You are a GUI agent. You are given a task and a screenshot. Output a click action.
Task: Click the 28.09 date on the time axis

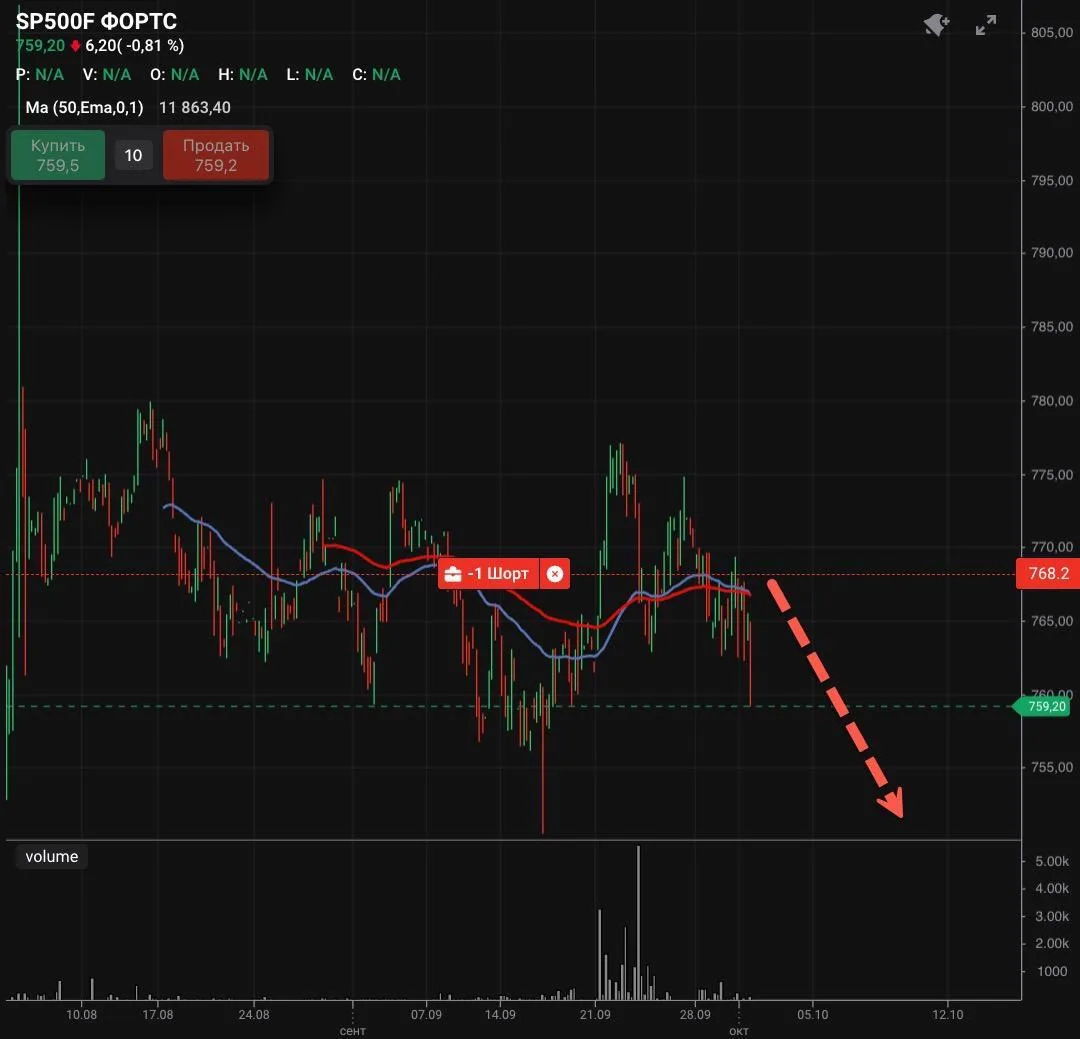(x=695, y=1014)
